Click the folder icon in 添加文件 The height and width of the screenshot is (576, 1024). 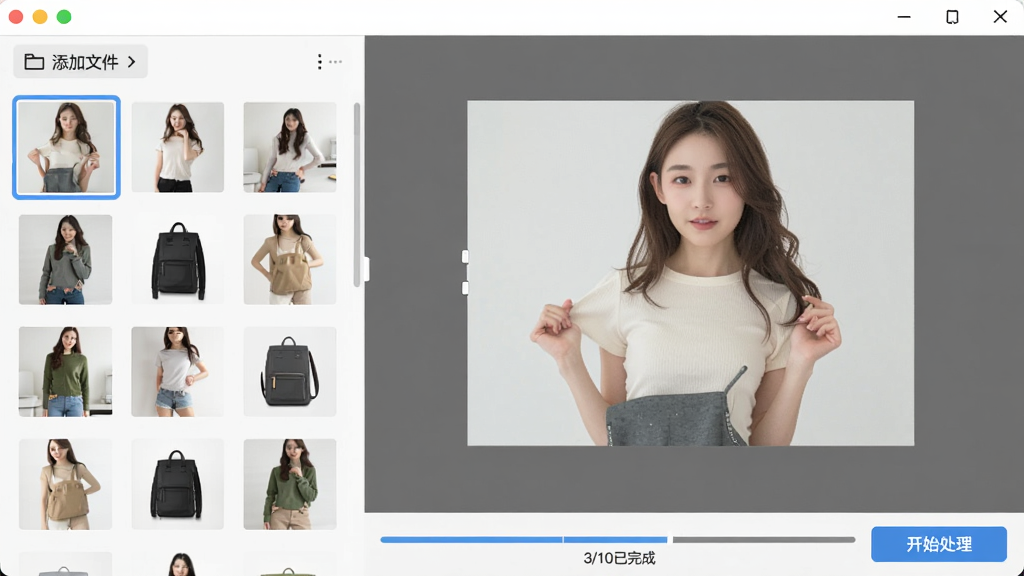coord(34,62)
